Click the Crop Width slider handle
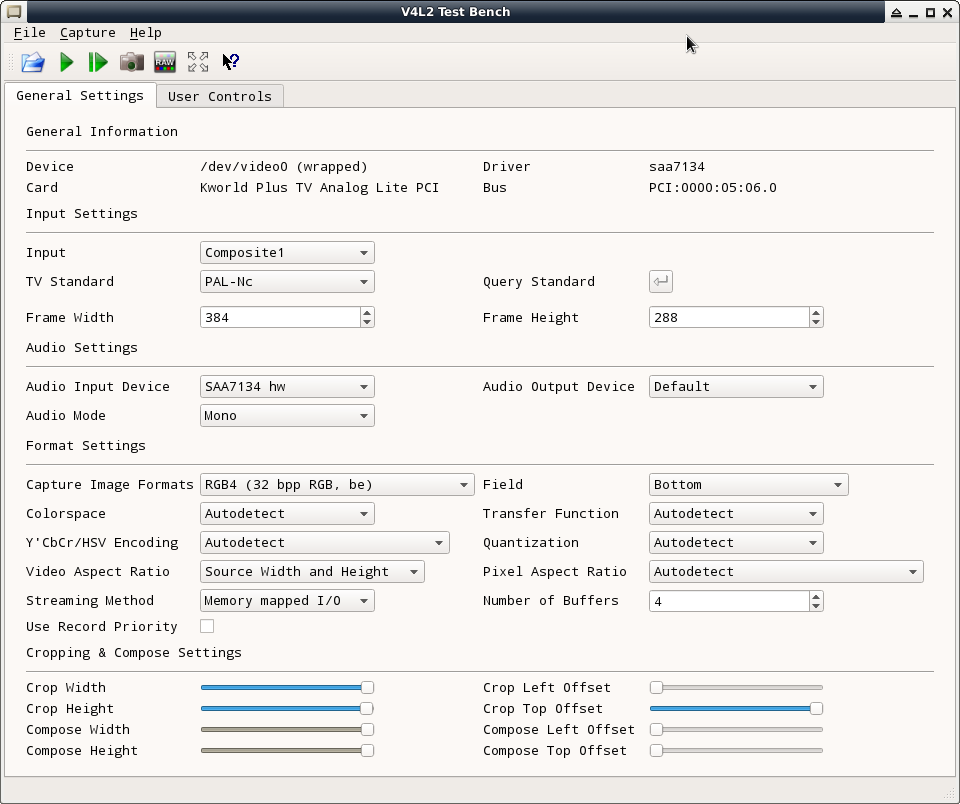Screen dimensions: 960x804 (367, 688)
